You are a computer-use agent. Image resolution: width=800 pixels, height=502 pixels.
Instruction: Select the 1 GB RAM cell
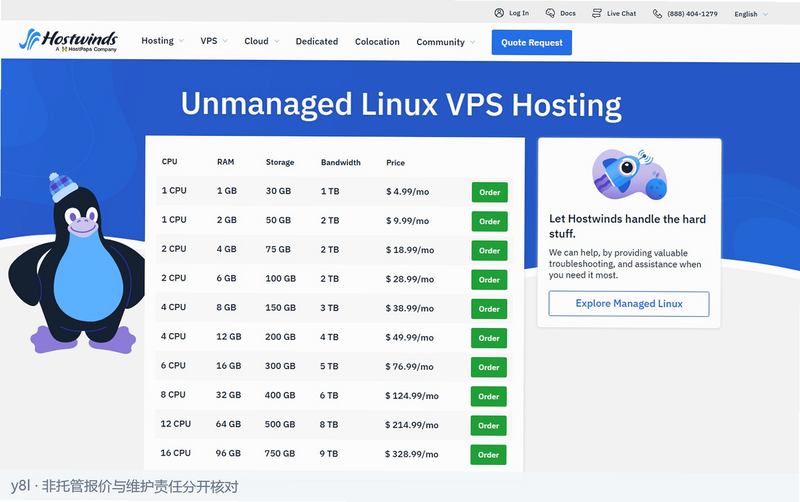coord(227,191)
